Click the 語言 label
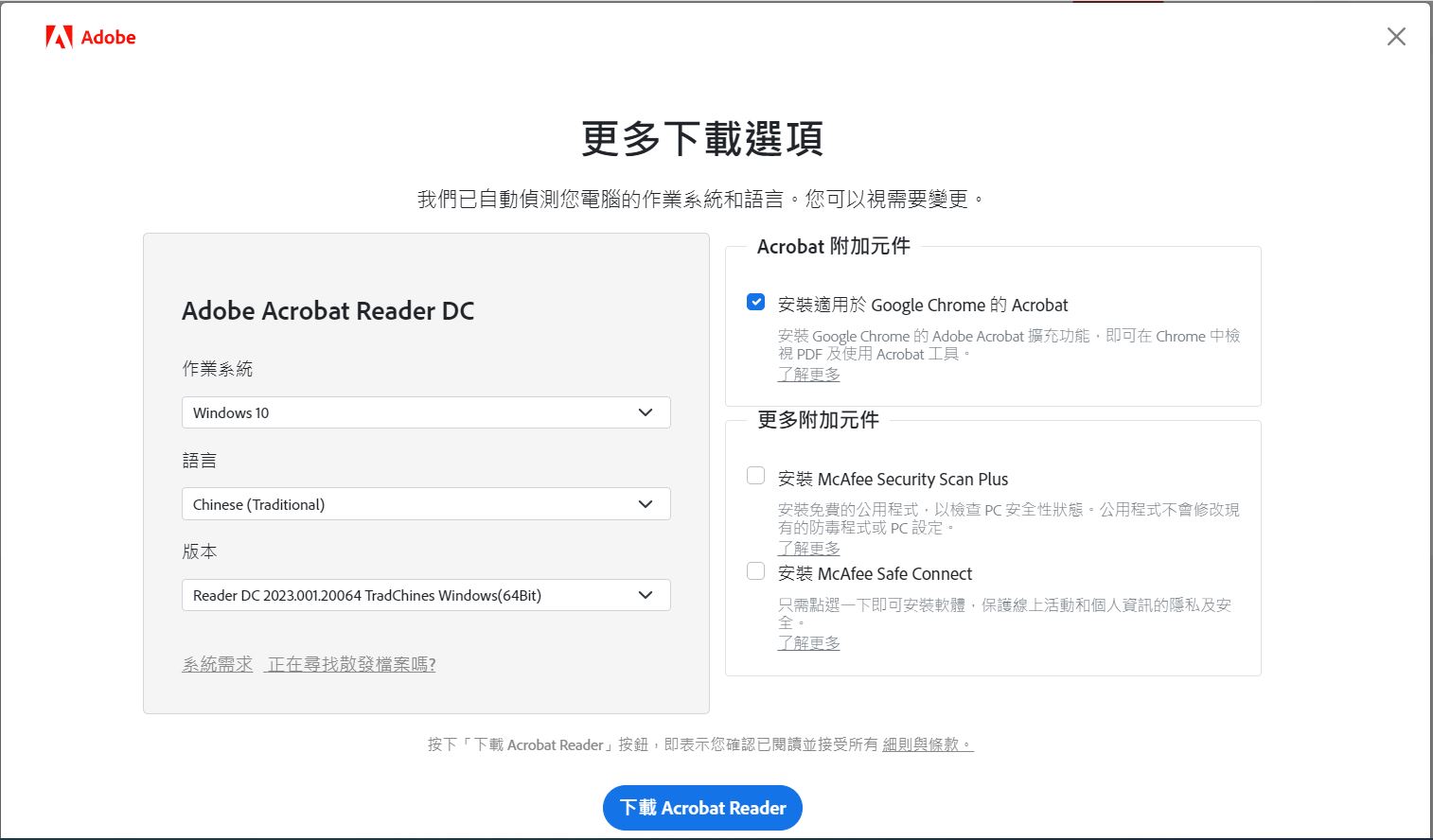The image size is (1433, 840). 200,461
